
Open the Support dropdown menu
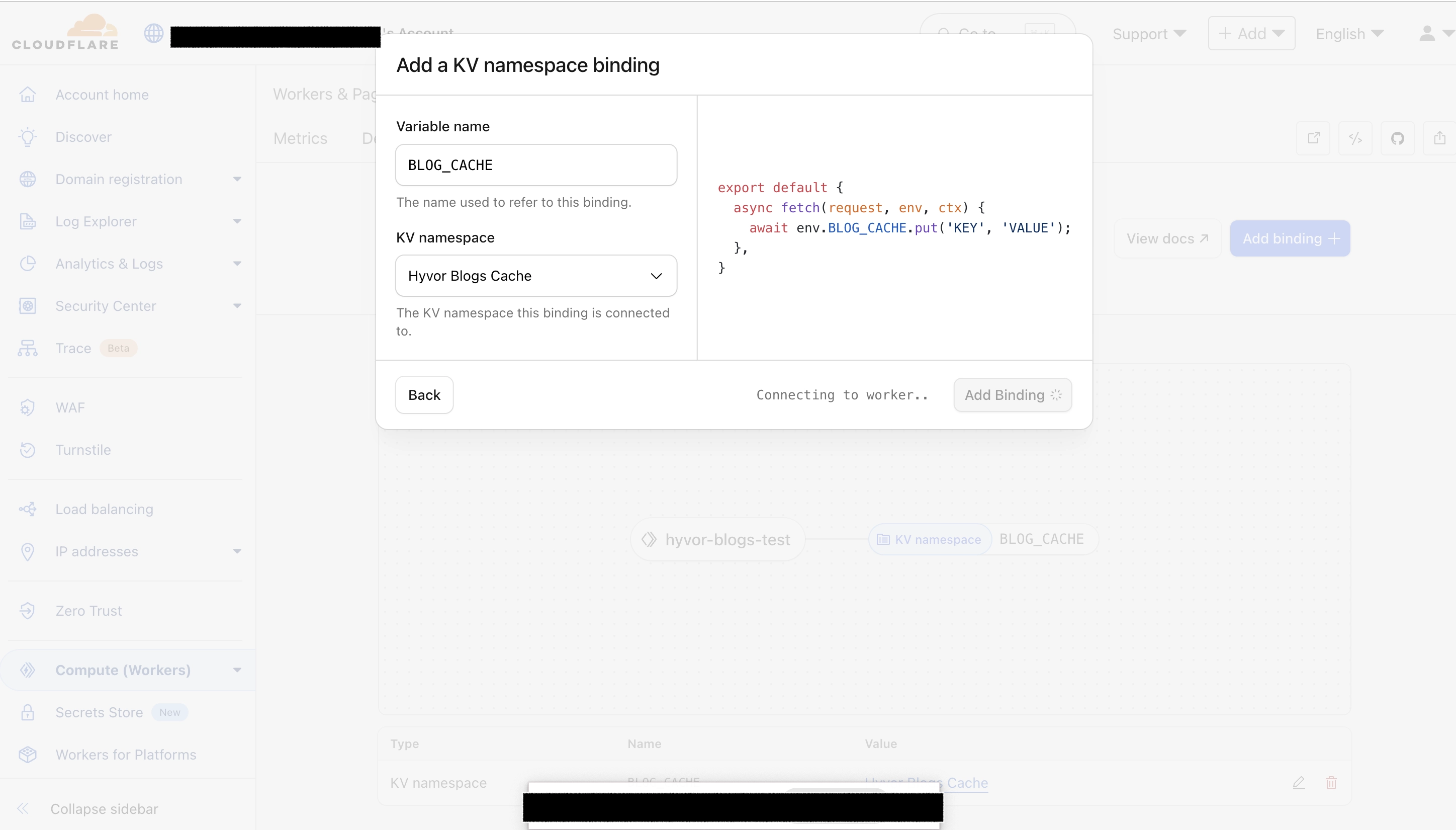(1149, 34)
